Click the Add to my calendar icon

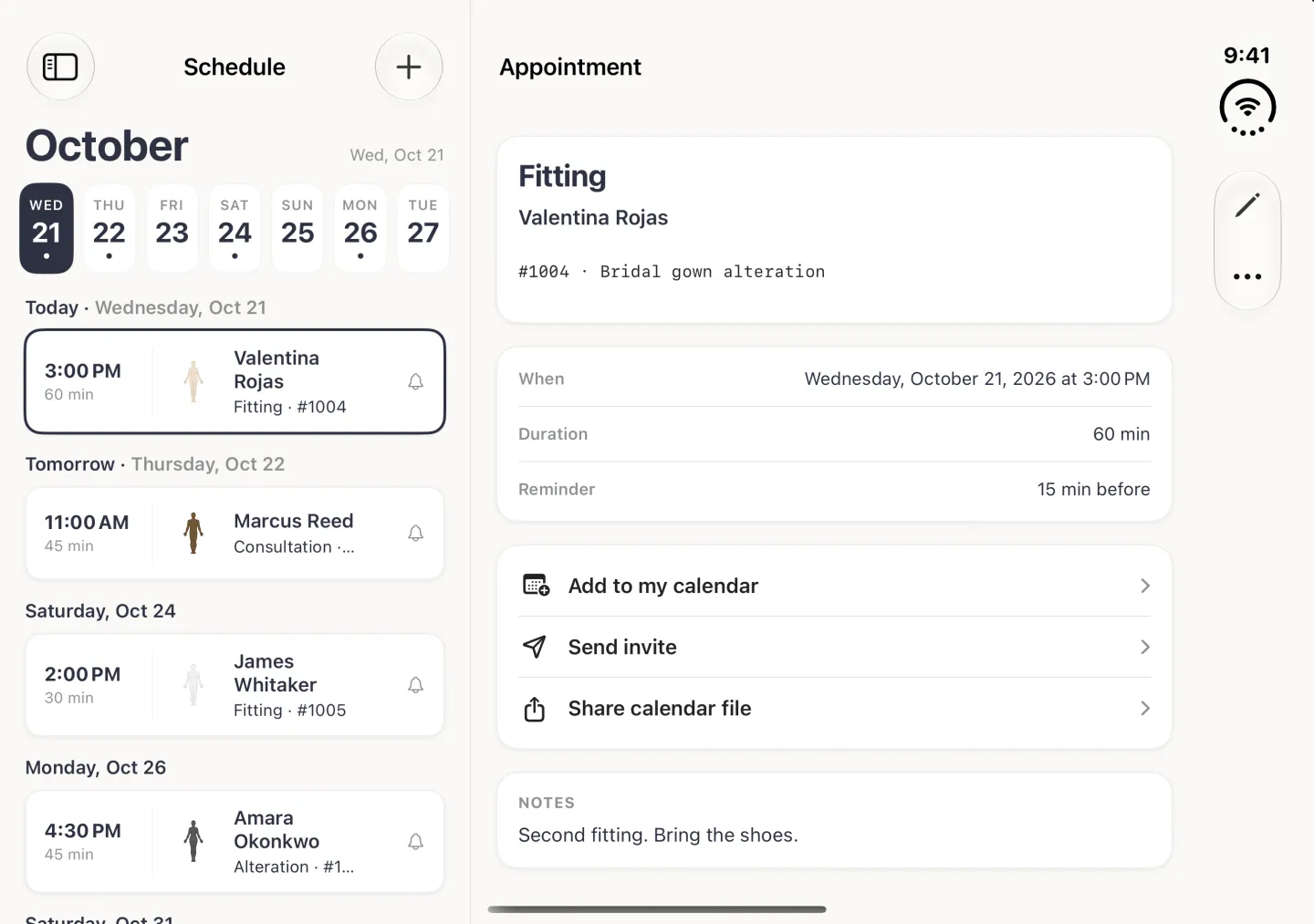[536, 586]
